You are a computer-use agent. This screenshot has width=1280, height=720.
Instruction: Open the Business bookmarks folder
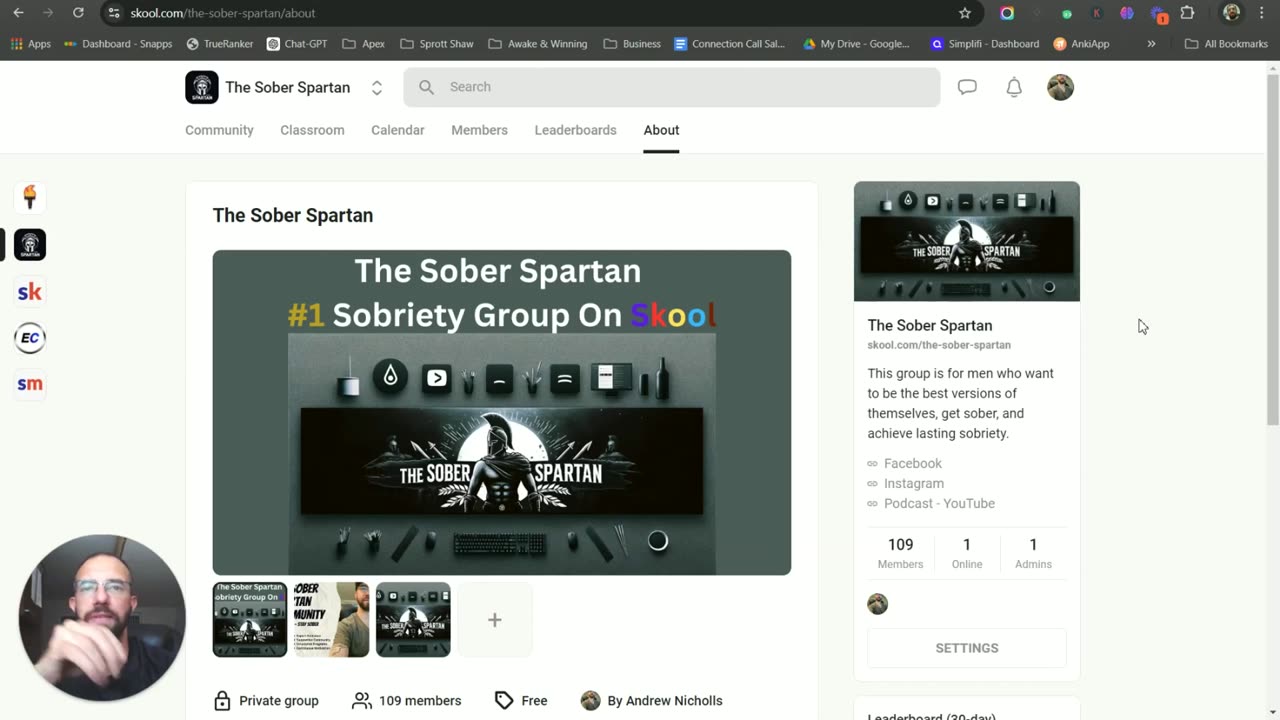[632, 44]
